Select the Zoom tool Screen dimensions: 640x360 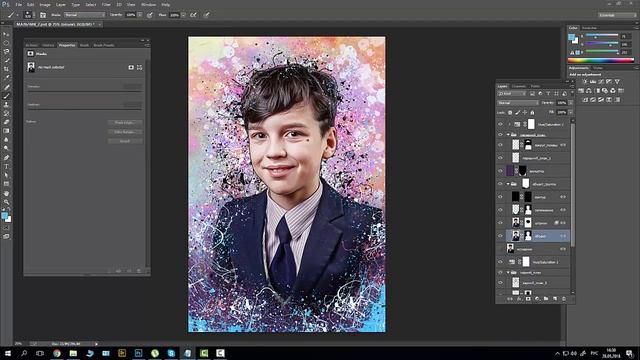click(6, 202)
